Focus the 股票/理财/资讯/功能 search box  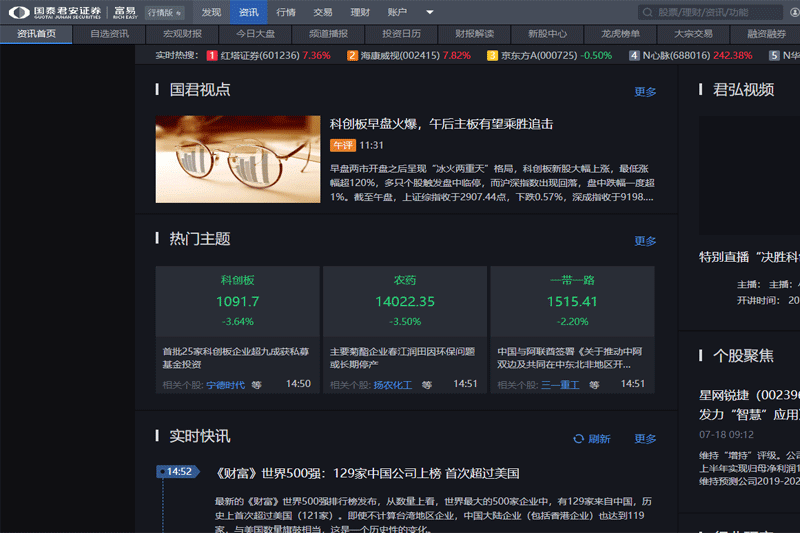coord(710,12)
